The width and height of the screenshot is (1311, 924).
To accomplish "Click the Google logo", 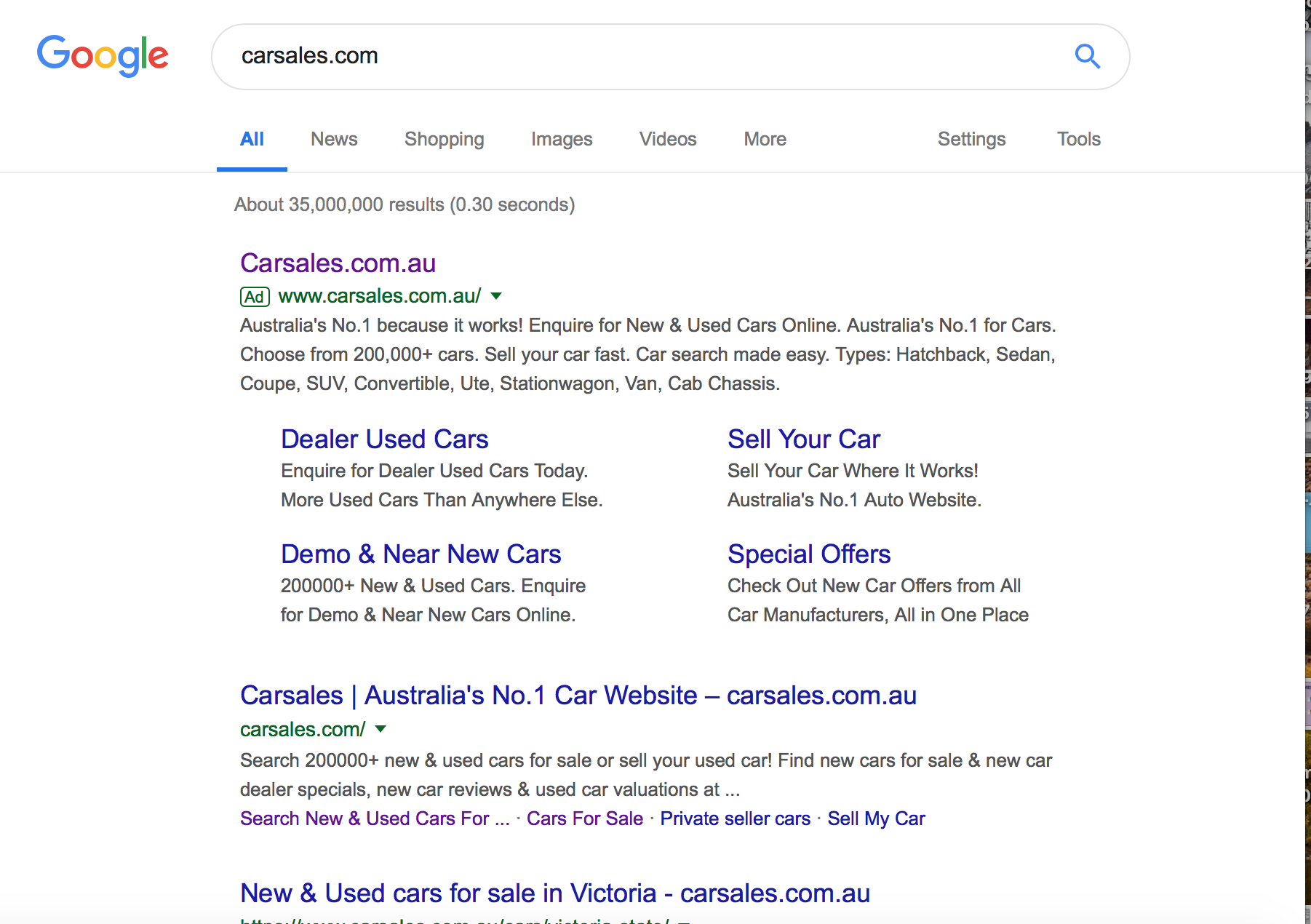I will coord(103,55).
